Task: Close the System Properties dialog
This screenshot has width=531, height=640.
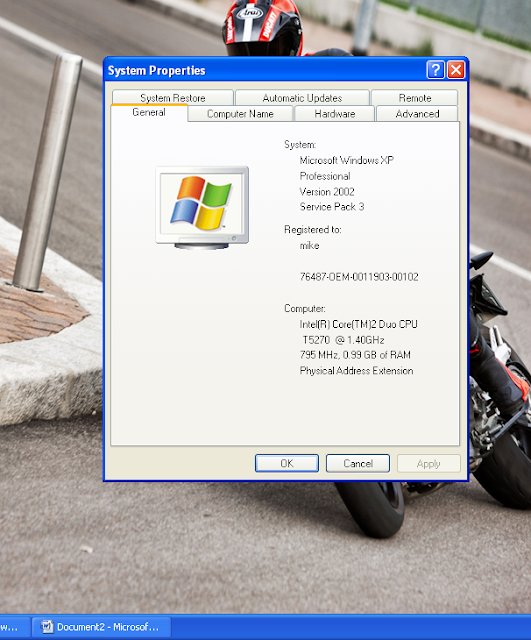Action: 456,70
